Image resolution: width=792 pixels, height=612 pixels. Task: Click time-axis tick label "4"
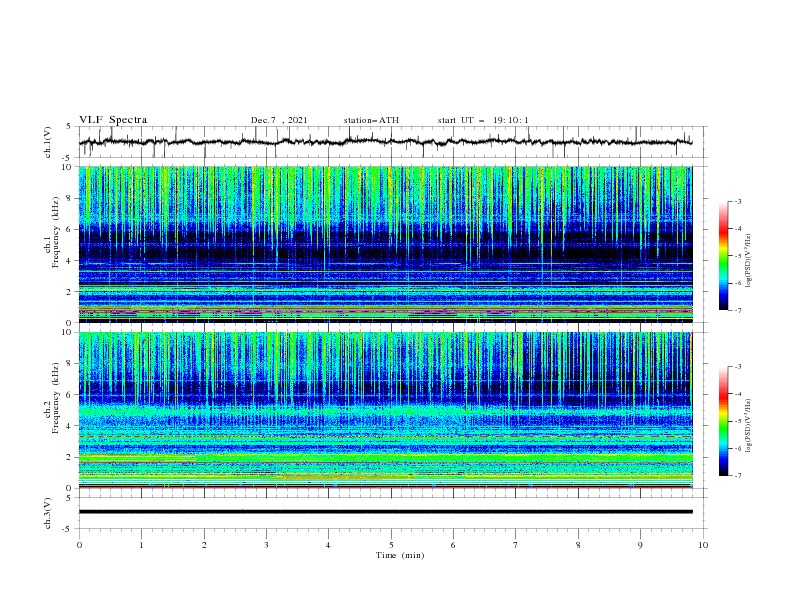(x=328, y=545)
